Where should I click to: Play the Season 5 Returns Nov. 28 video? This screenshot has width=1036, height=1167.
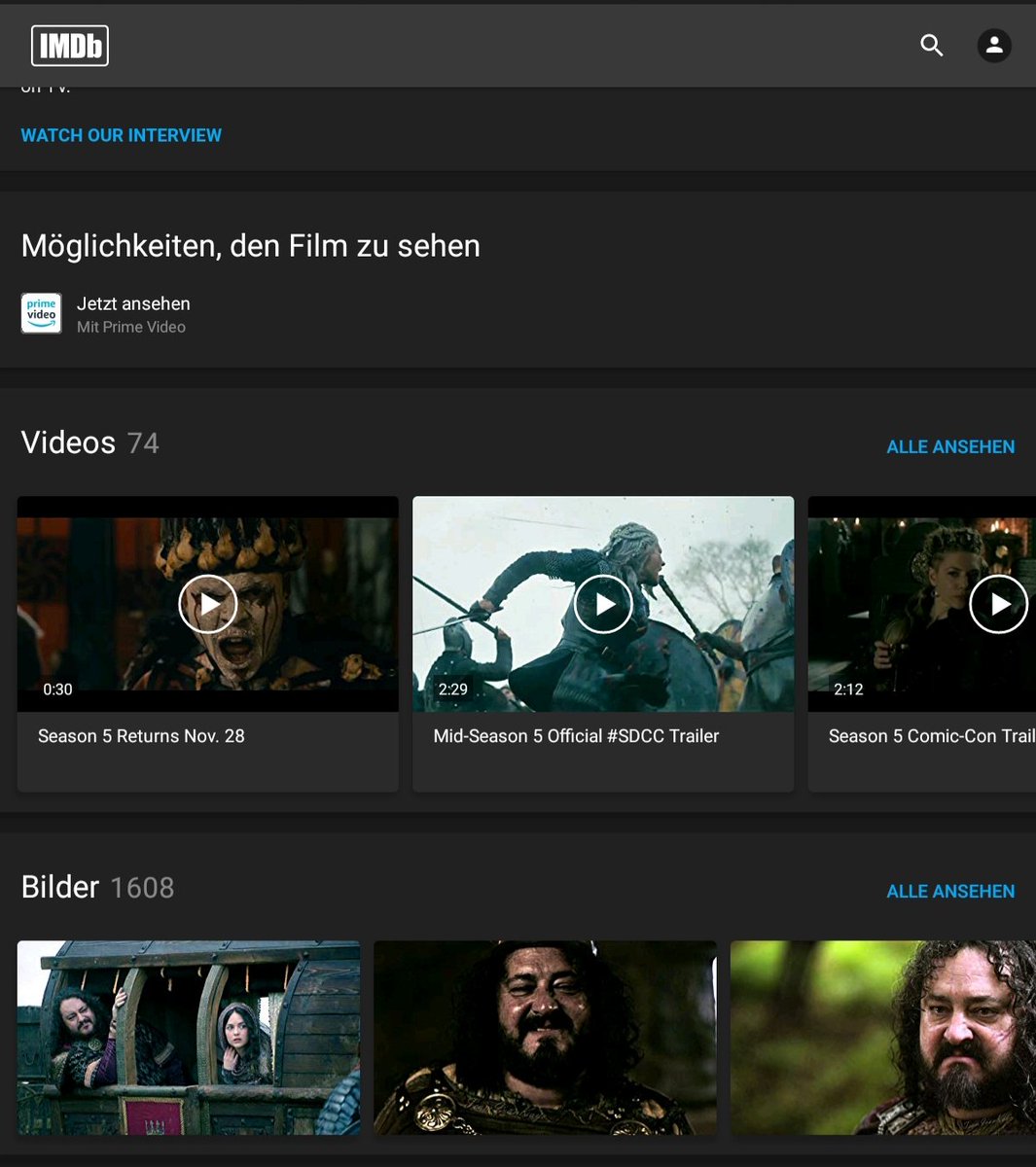pyautogui.click(x=208, y=604)
